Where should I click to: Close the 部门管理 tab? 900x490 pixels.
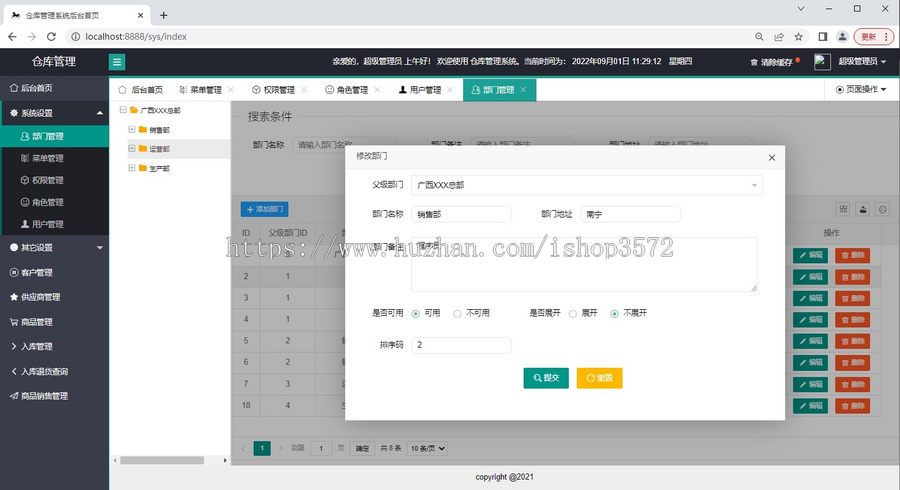(523, 90)
